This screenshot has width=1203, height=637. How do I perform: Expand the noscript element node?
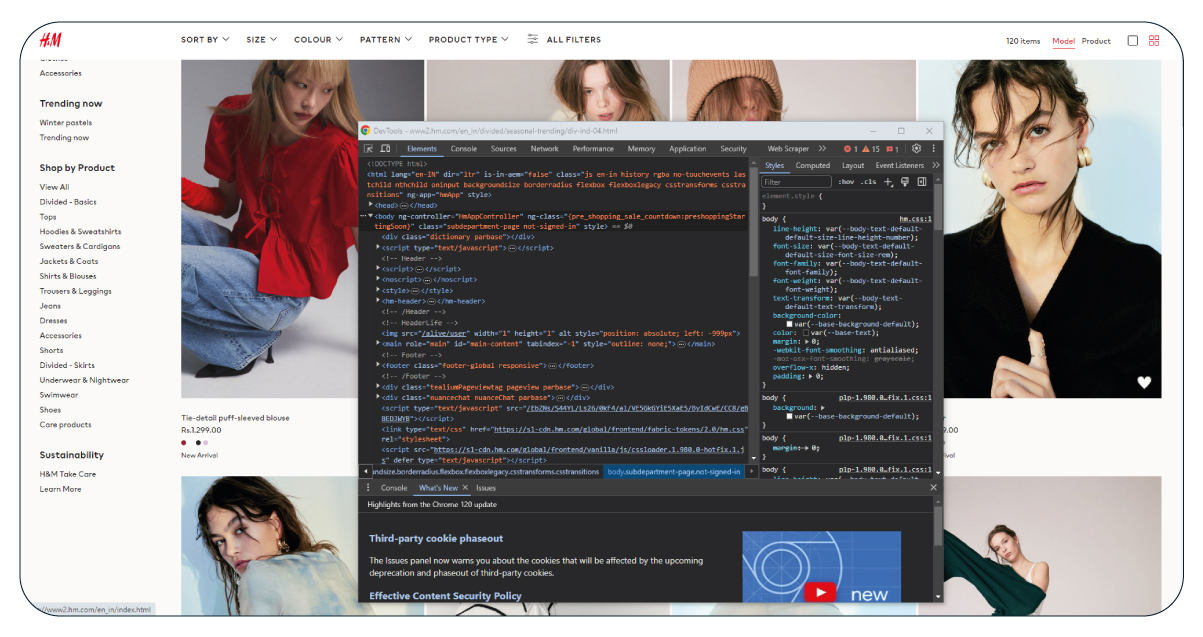pyautogui.click(x=378, y=280)
